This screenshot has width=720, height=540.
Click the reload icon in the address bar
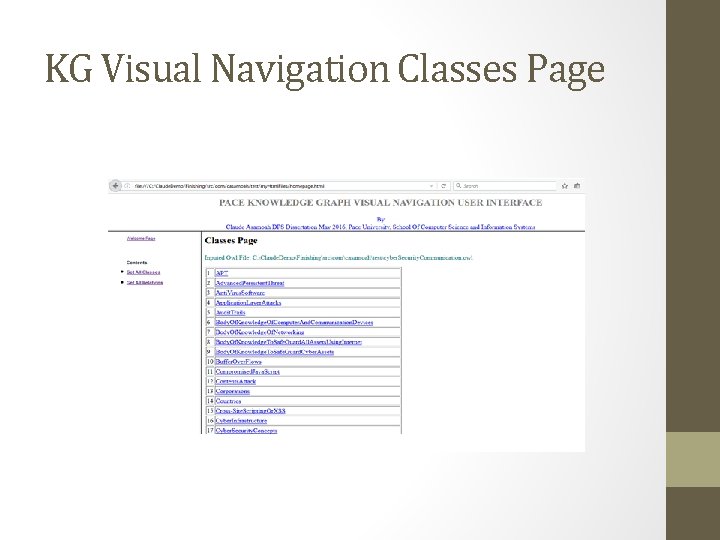(x=444, y=186)
